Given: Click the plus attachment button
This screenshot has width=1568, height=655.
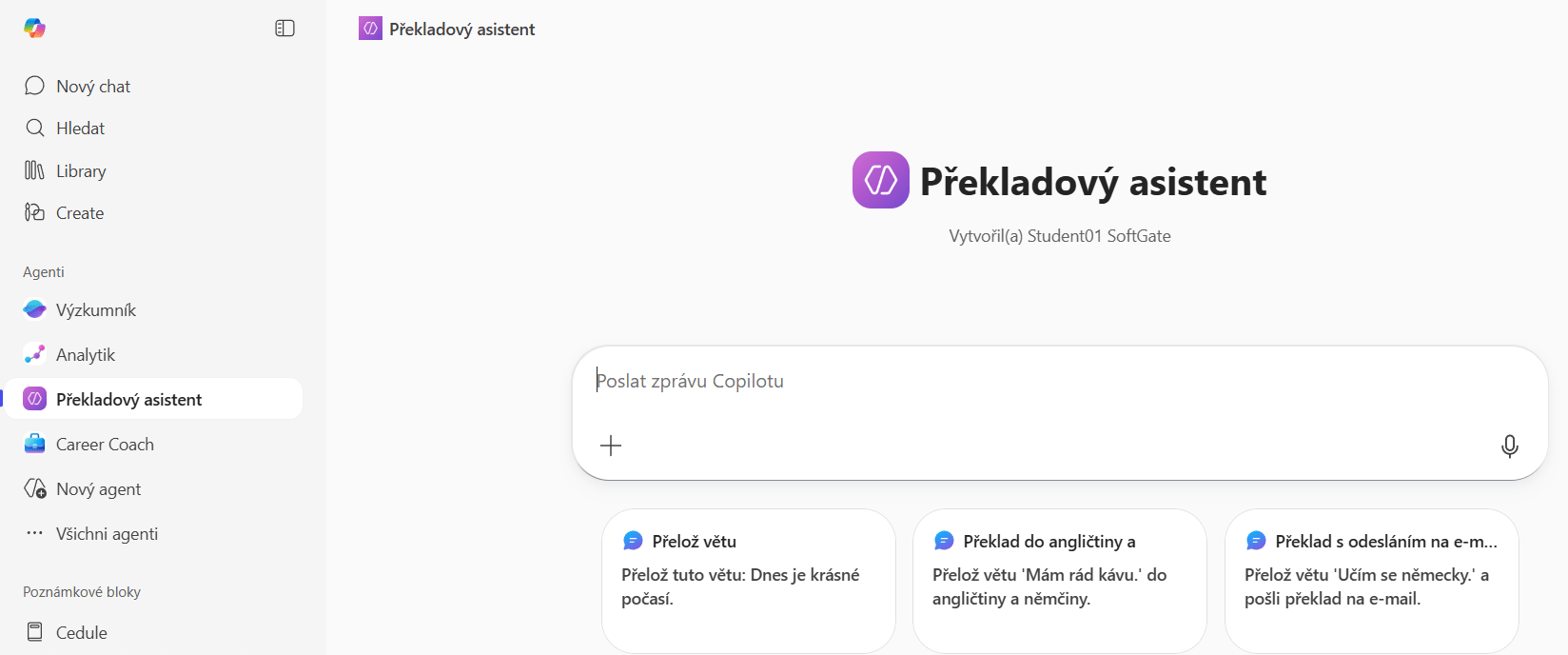Looking at the screenshot, I should click(611, 446).
